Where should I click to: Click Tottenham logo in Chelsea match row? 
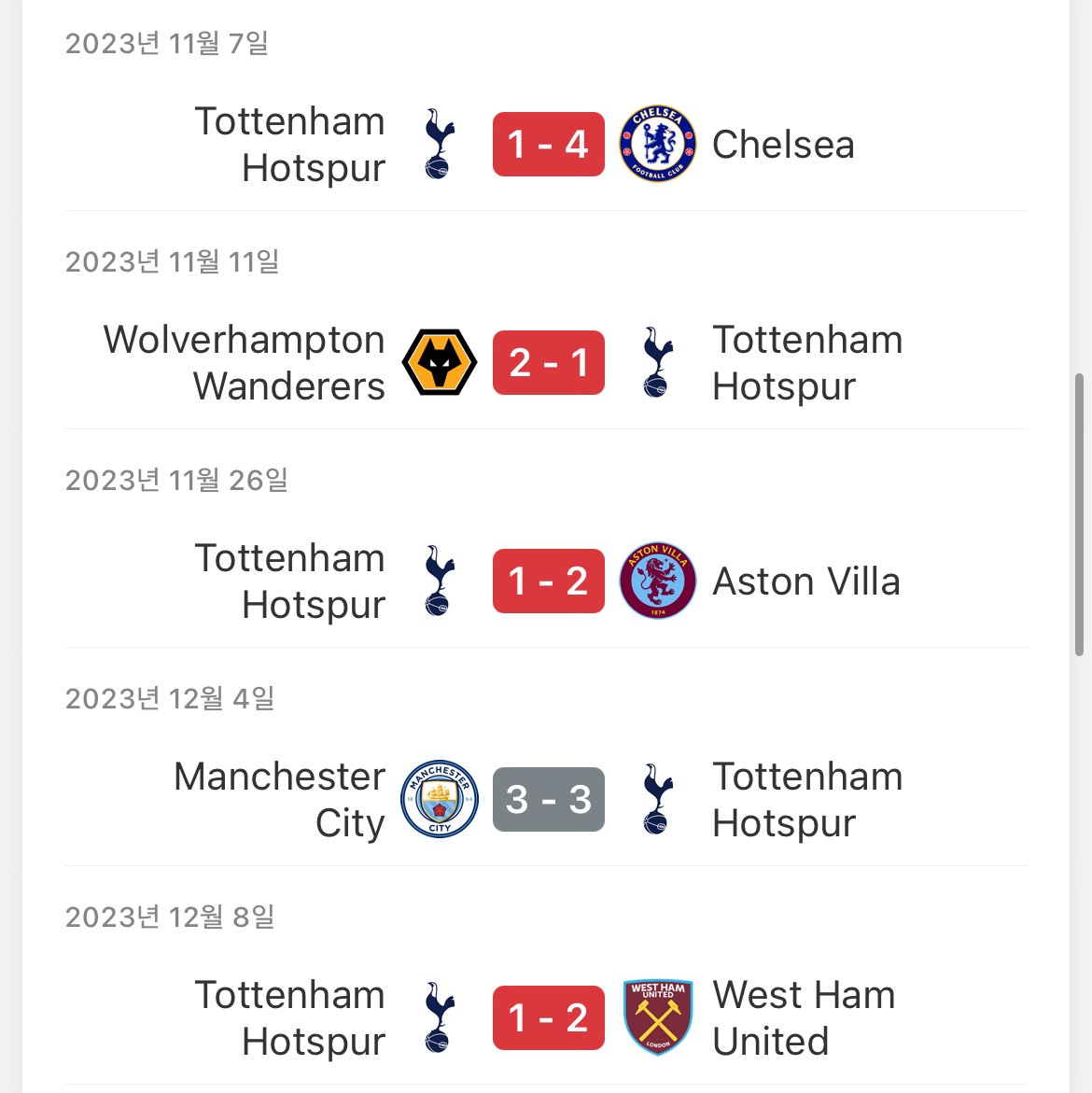[439, 144]
